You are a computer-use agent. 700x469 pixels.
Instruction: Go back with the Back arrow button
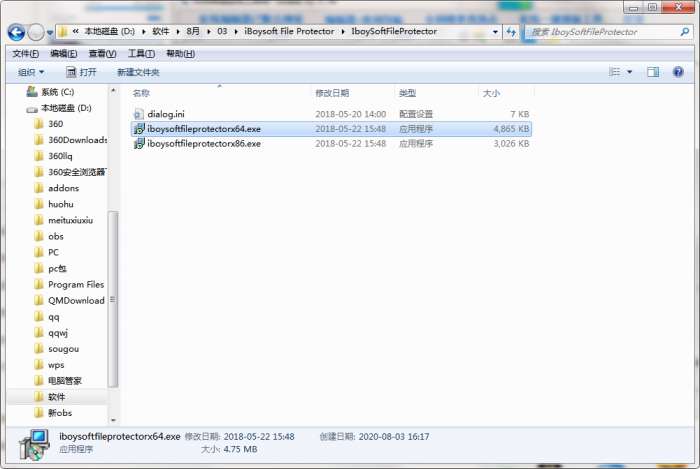coord(16,32)
